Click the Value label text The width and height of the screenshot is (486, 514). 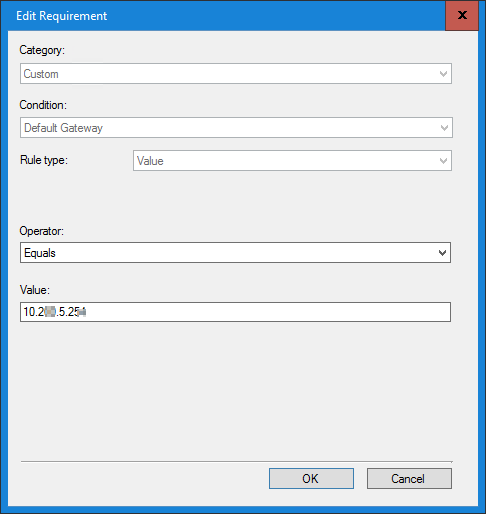tap(35, 290)
